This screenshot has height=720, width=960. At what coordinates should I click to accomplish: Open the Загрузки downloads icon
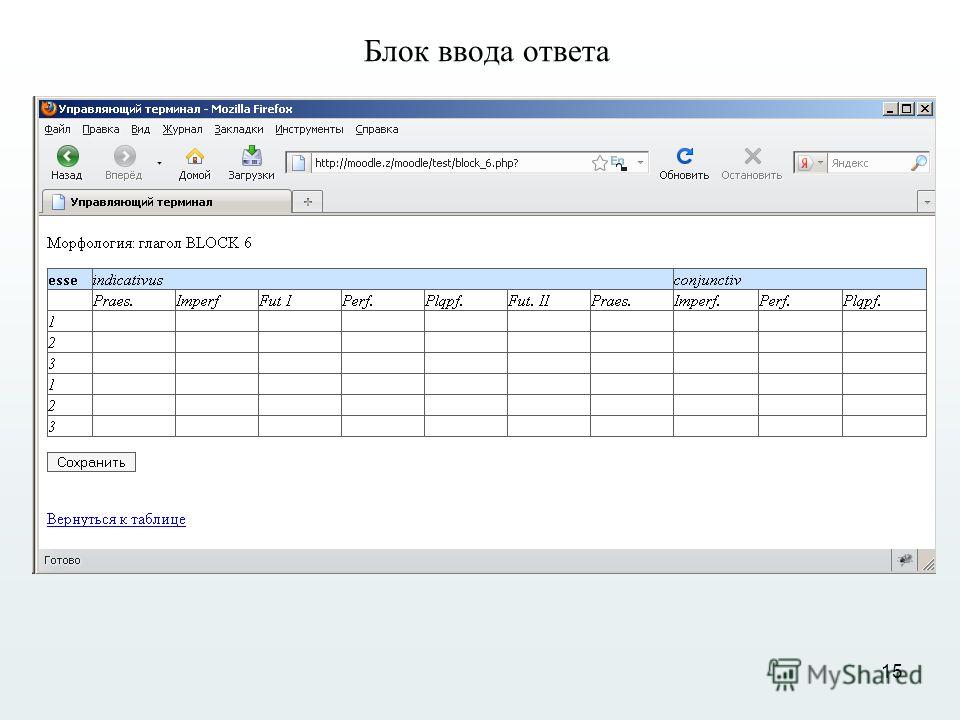pyautogui.click(x=252, y=156)
